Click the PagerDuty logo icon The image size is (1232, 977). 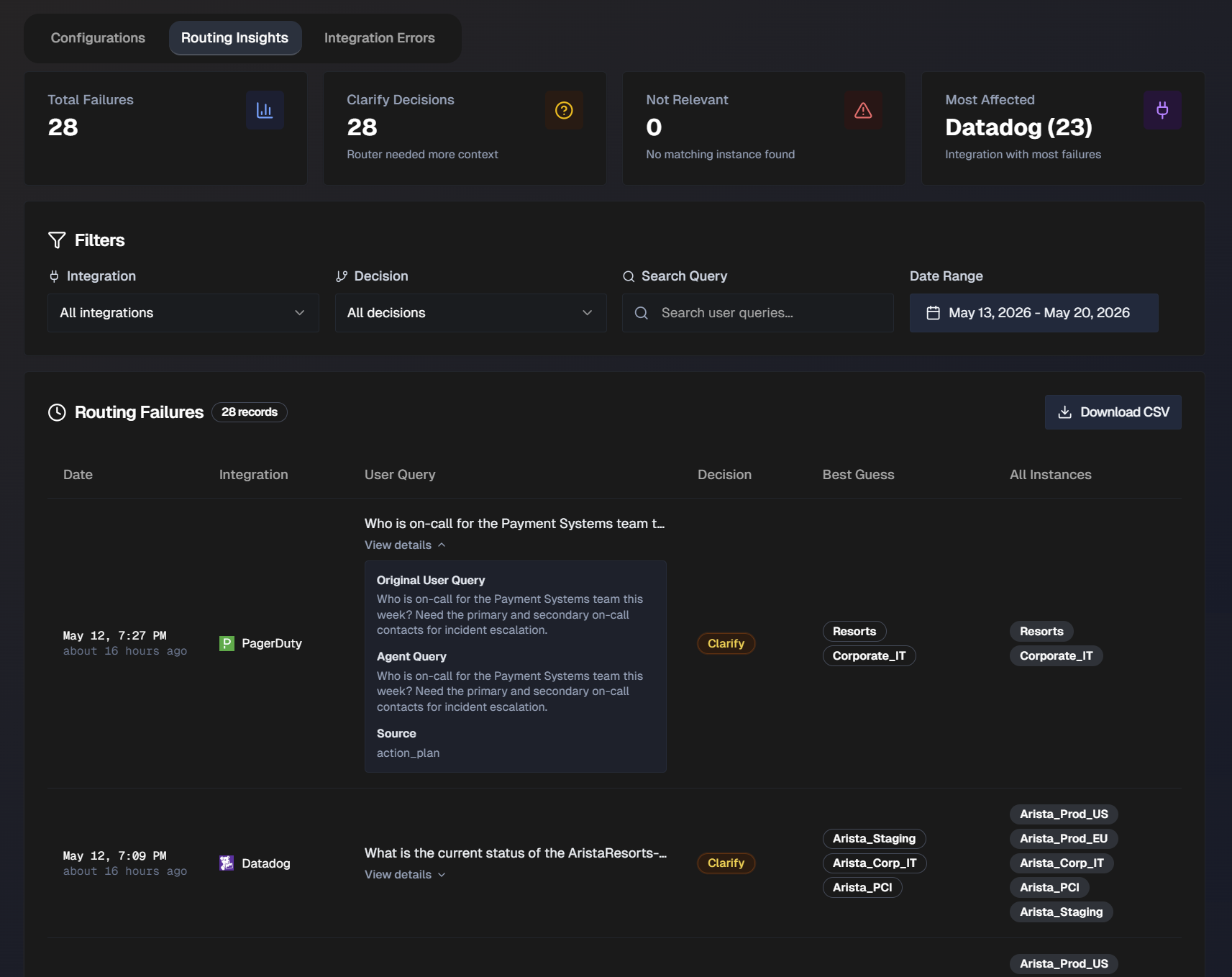227,643
